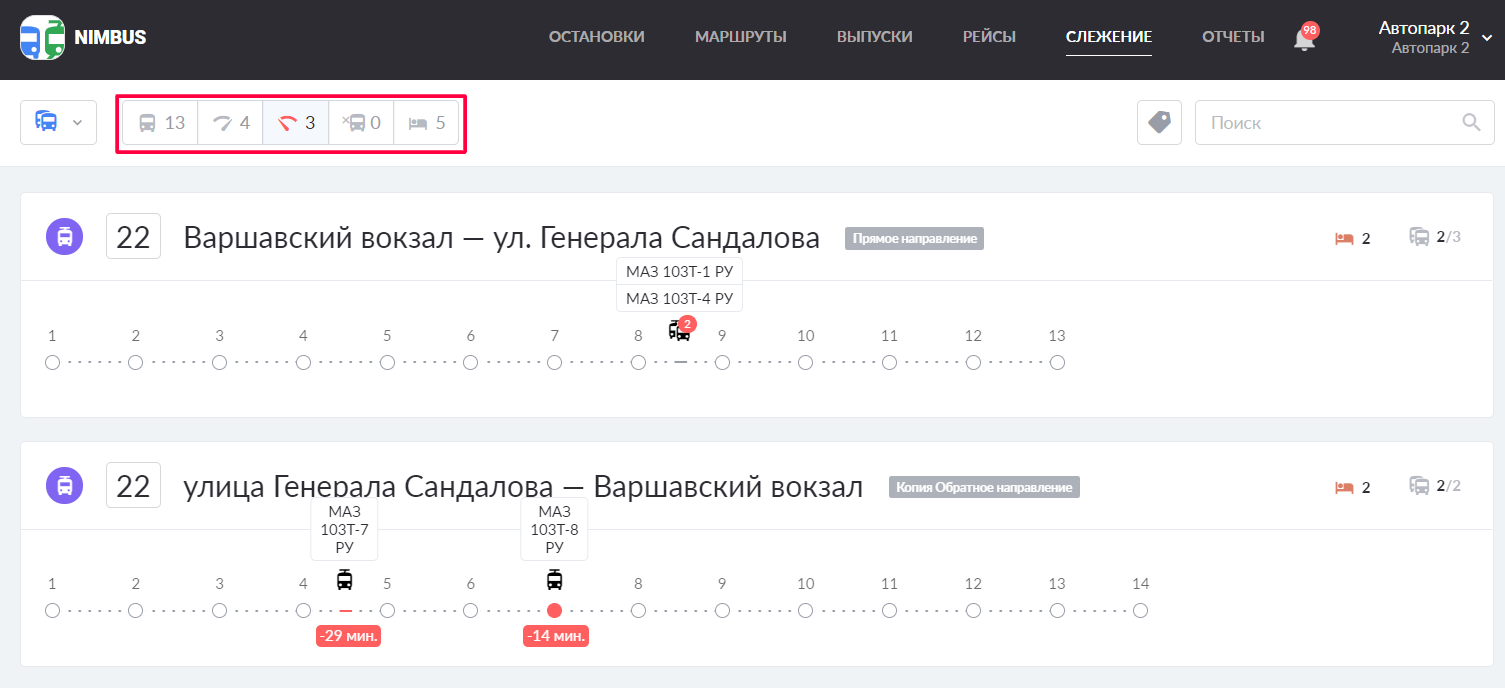The image size is (1505, 688).
Task: Click the parked-vehicles bed filter showing 5
Action: (x=426, y=122)
